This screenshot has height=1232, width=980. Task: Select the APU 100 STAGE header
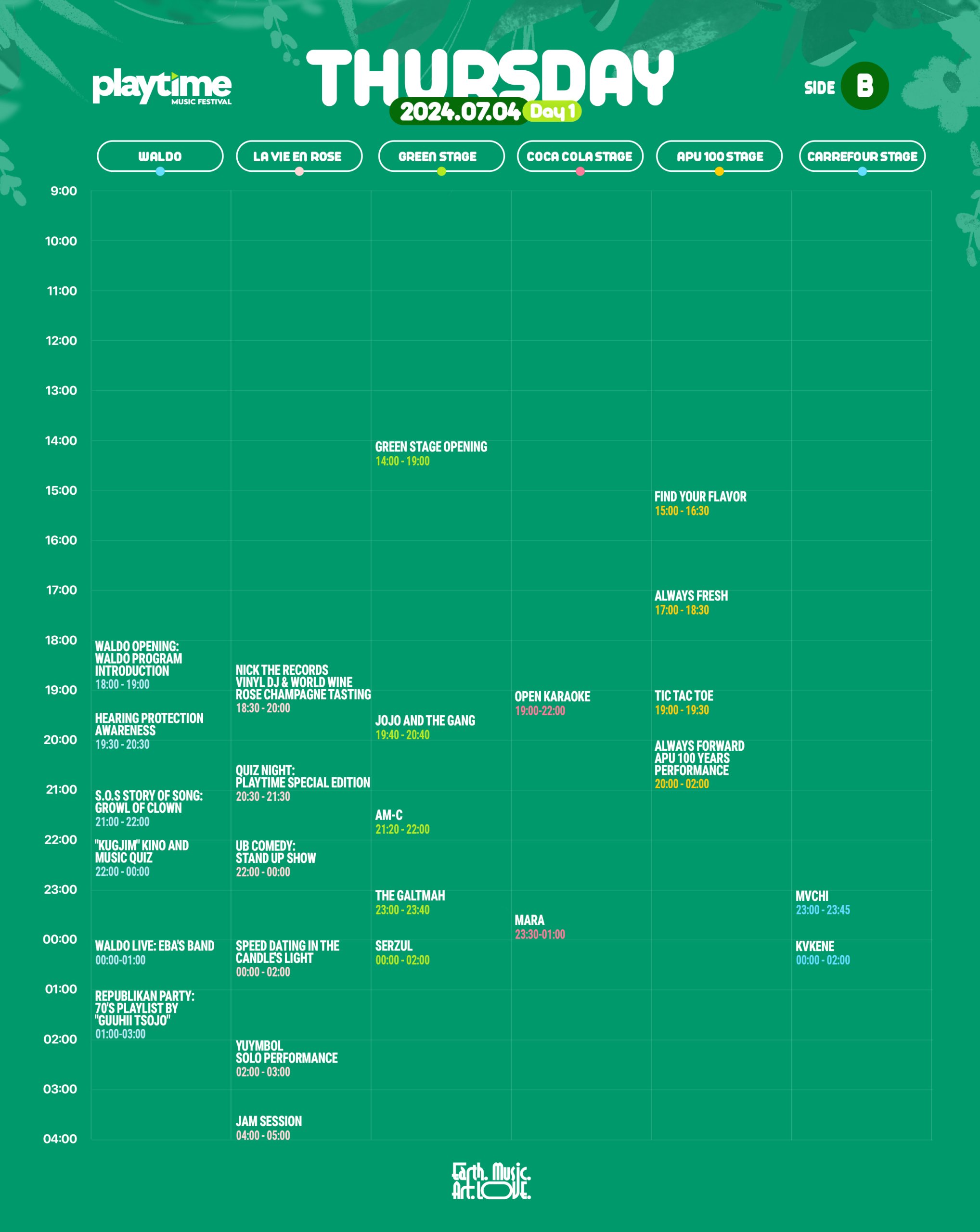click(x=720, y=156)
